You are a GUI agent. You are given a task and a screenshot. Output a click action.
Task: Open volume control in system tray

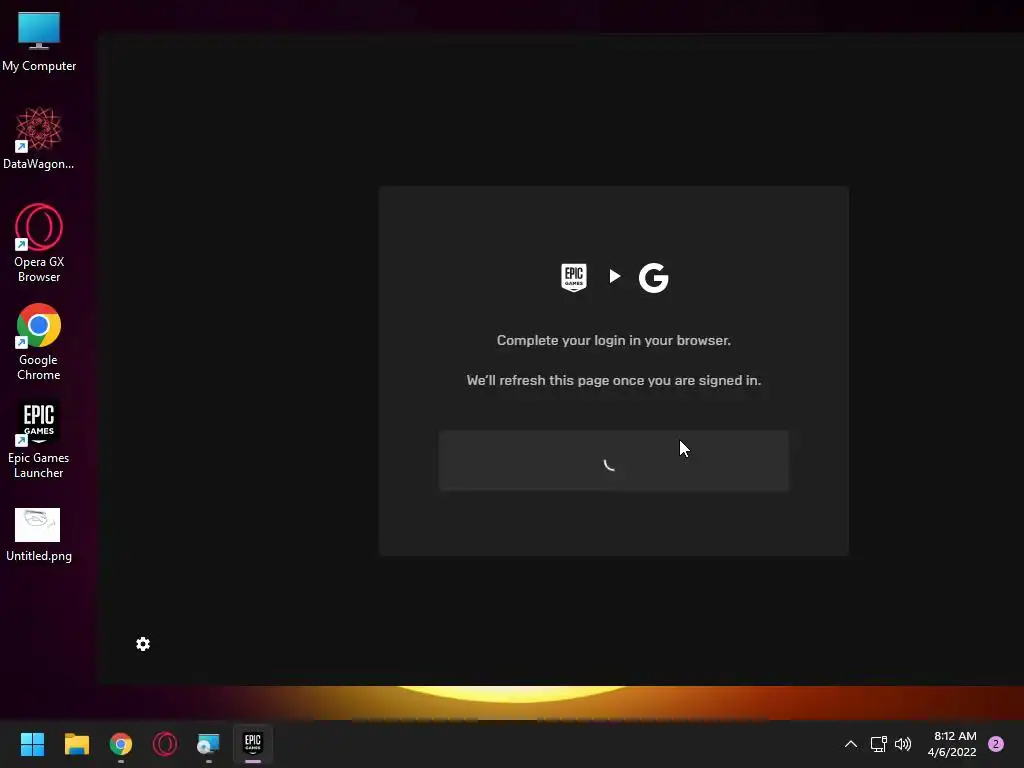point(903,744)
